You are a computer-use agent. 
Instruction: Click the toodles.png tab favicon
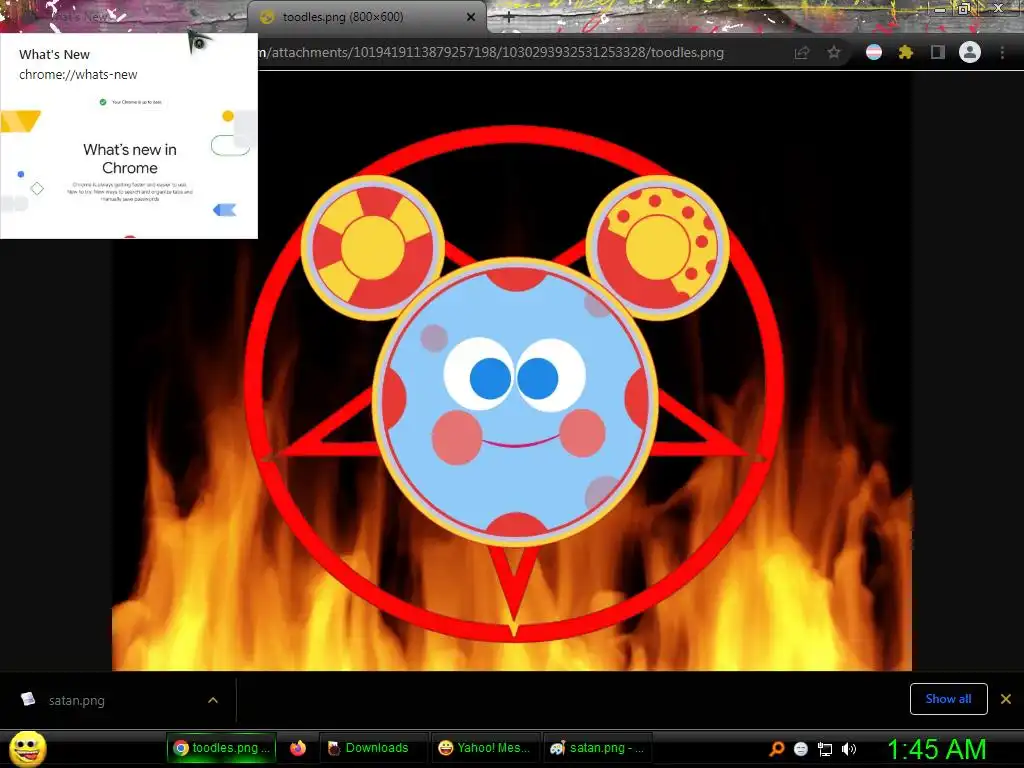click(266, 17)
